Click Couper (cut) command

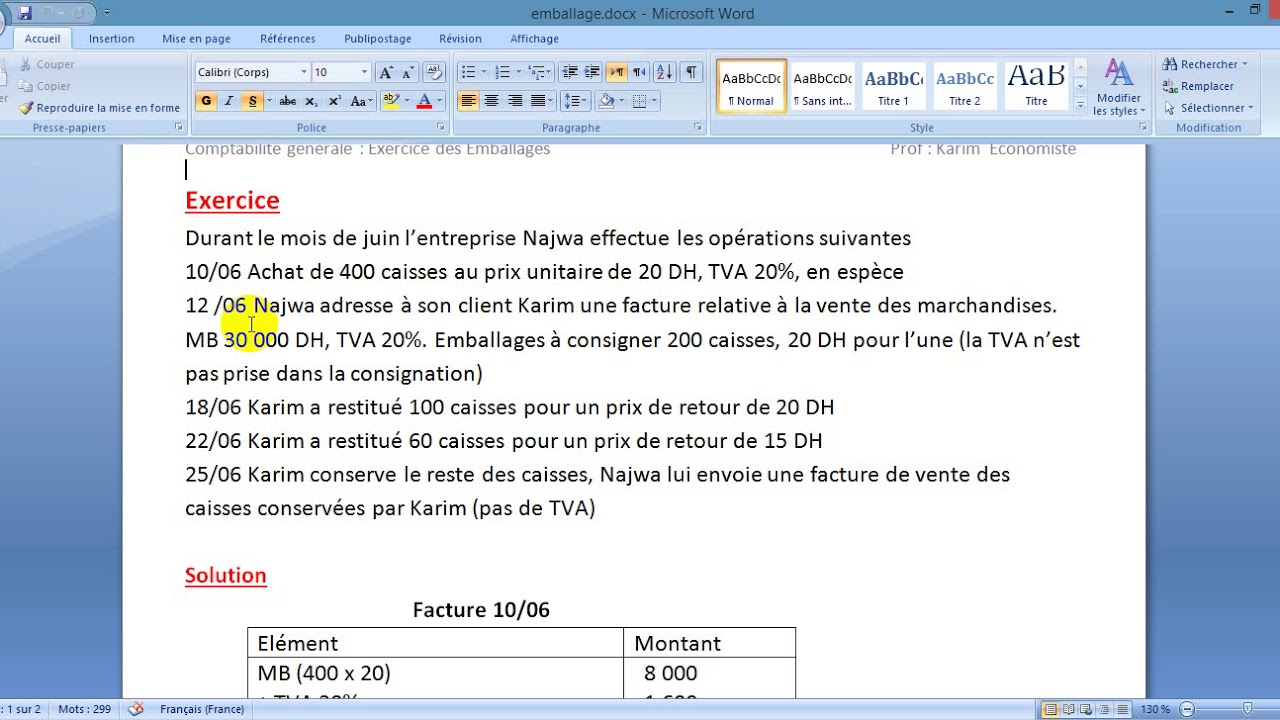click(x=47, y=64)
